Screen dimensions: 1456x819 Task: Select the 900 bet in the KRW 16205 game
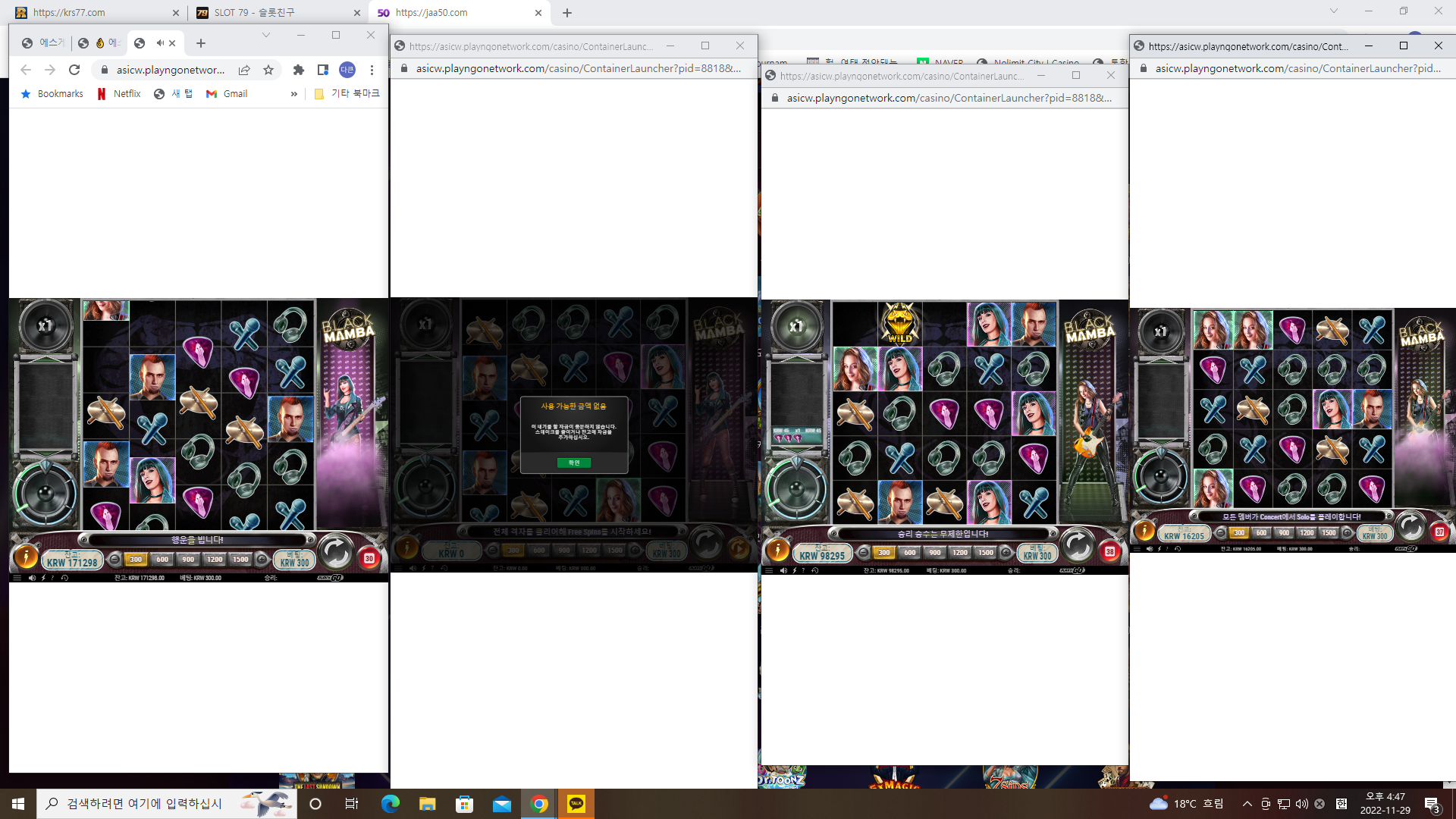coord(1284,533)
